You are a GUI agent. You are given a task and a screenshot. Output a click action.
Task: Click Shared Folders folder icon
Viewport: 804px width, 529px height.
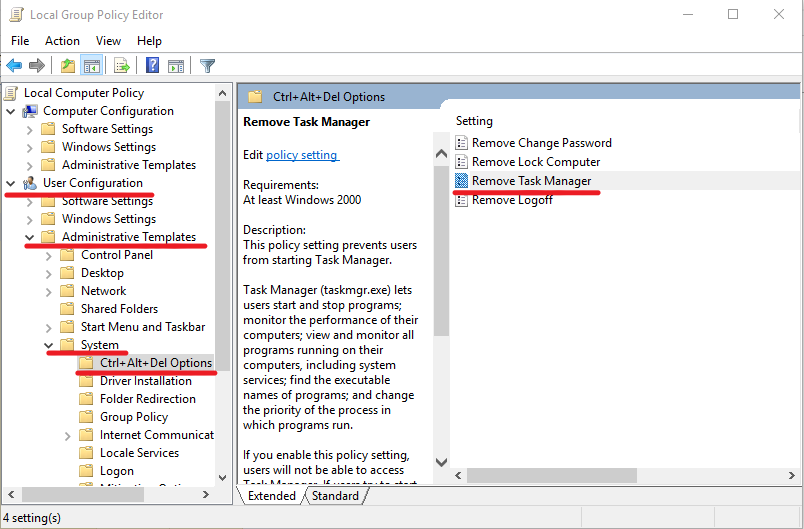point(67,309)
